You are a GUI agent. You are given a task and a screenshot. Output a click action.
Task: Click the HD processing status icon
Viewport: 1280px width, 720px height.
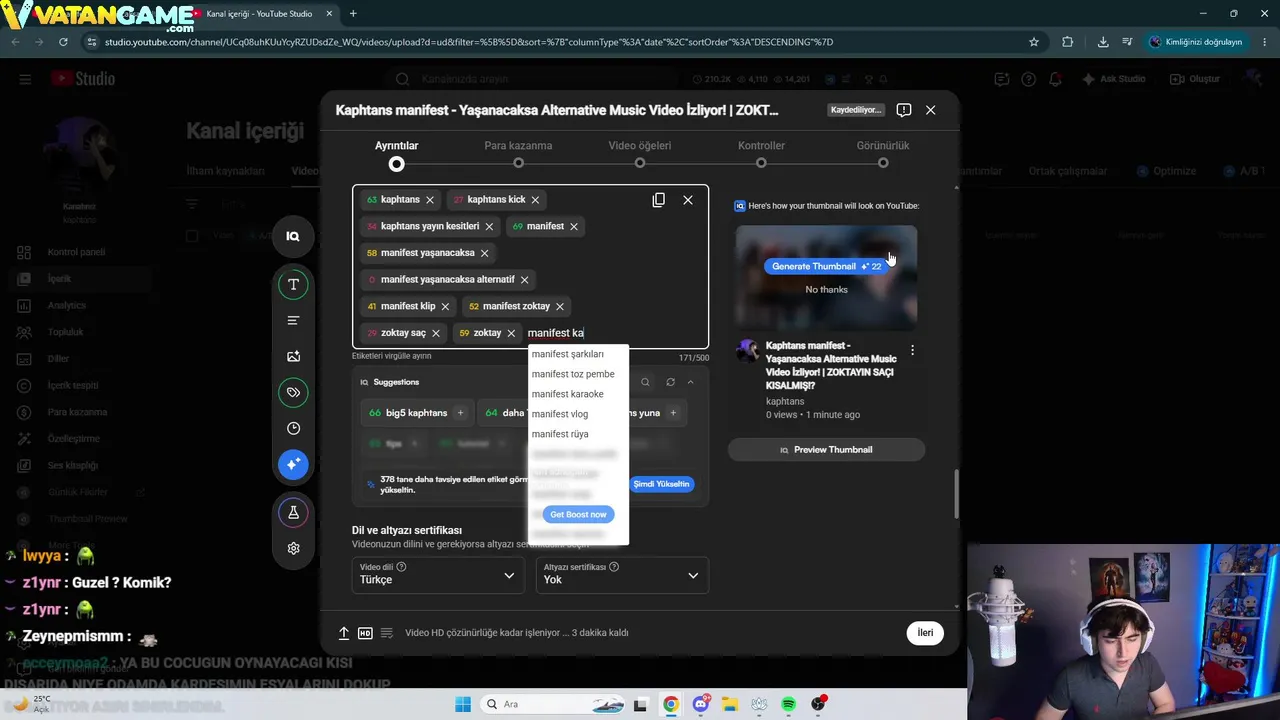pos(365,633)
